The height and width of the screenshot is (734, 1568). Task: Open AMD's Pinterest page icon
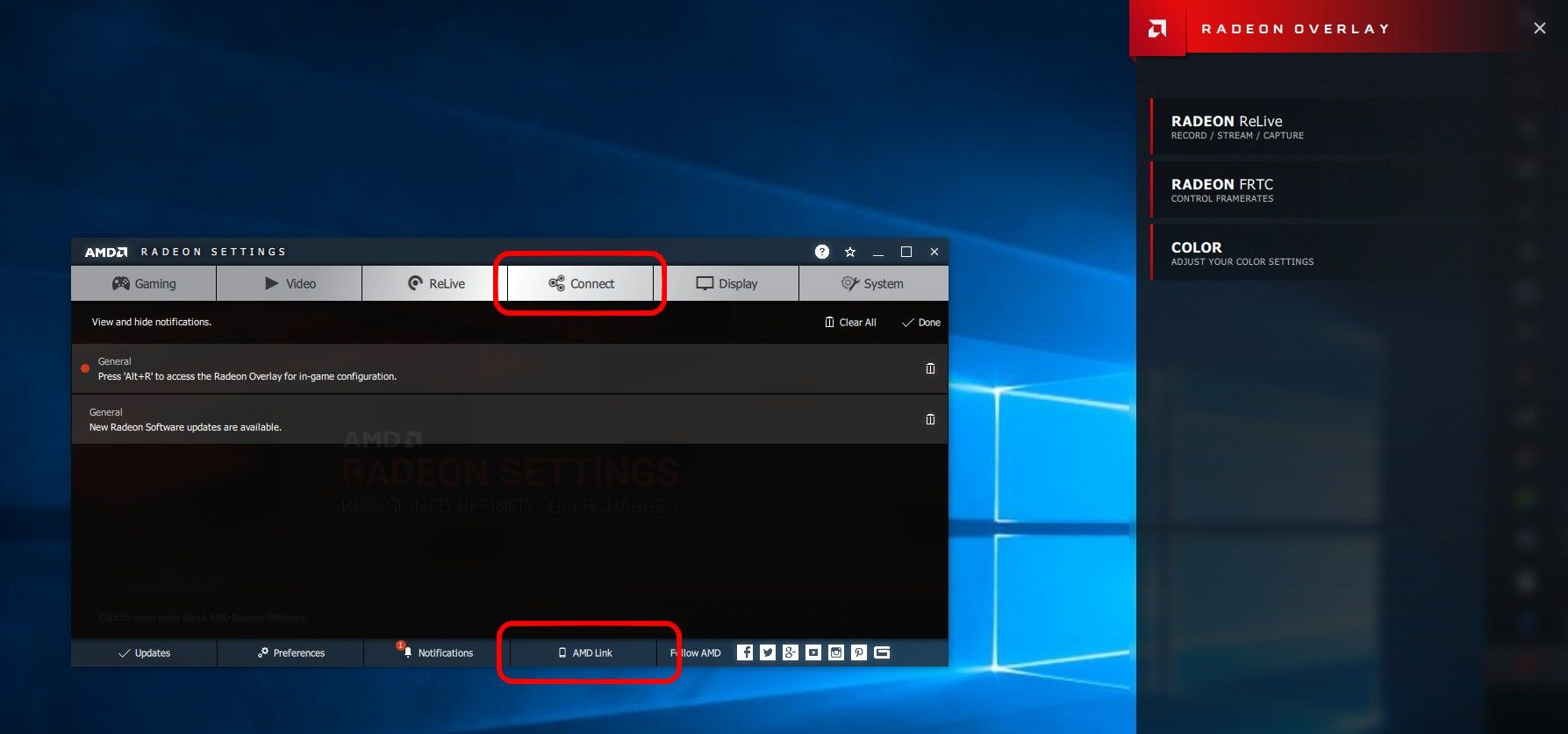(859, 652)
